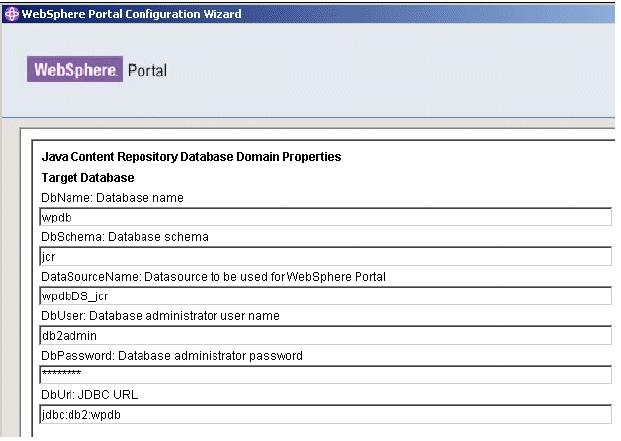Focus the DbUser field with db2admin
Viewport: 621px width, 441px height.
point(326,335)
